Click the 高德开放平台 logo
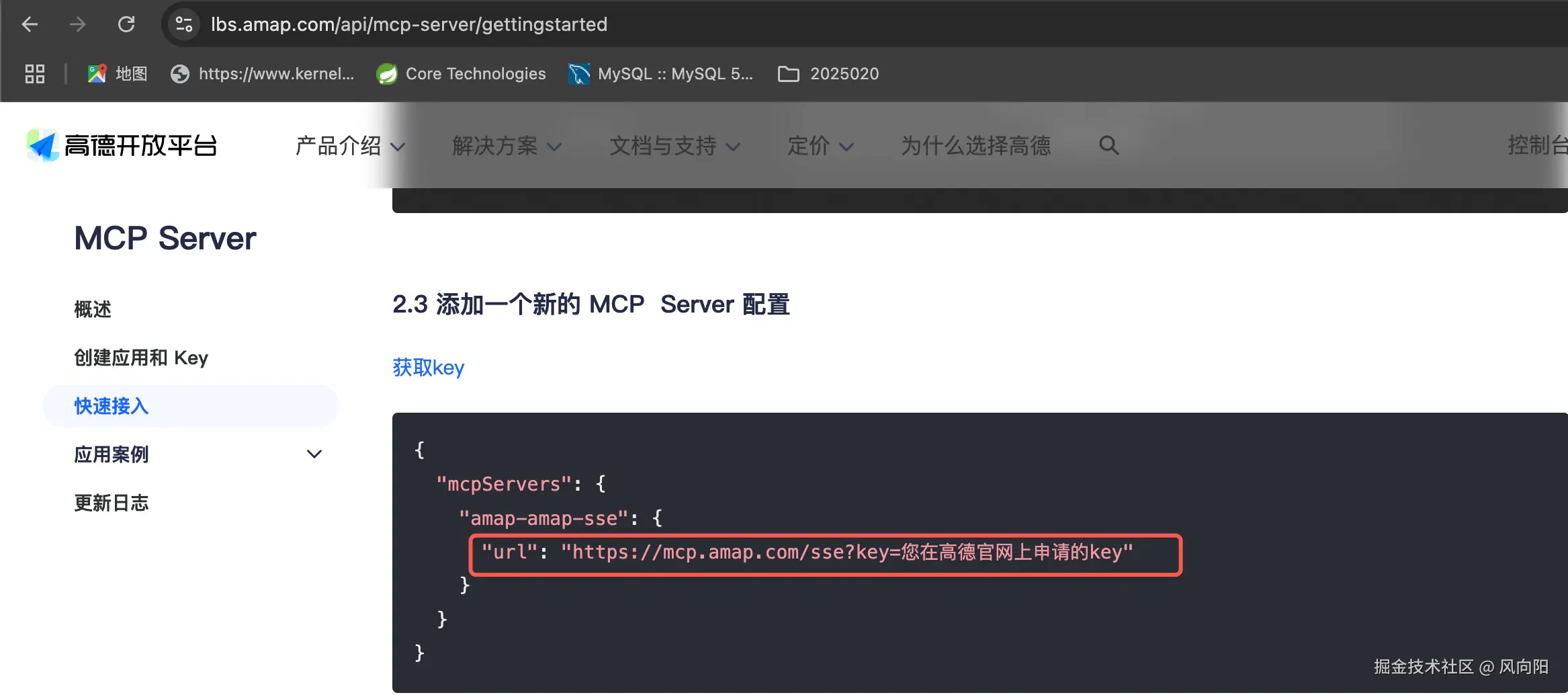This screenshot has height=695, width=1568. pos(122,145)
